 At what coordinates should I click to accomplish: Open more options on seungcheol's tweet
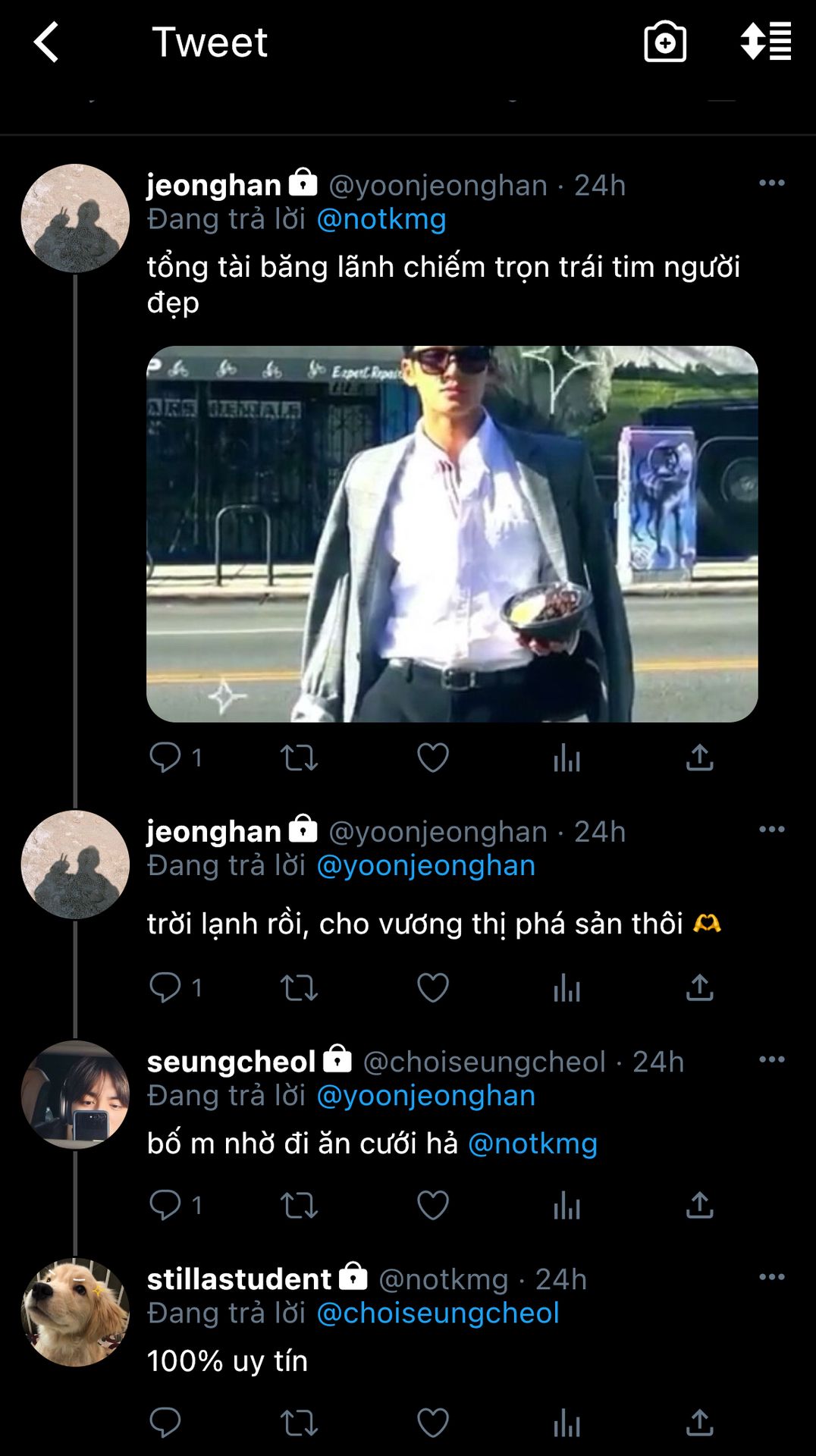771,1059
